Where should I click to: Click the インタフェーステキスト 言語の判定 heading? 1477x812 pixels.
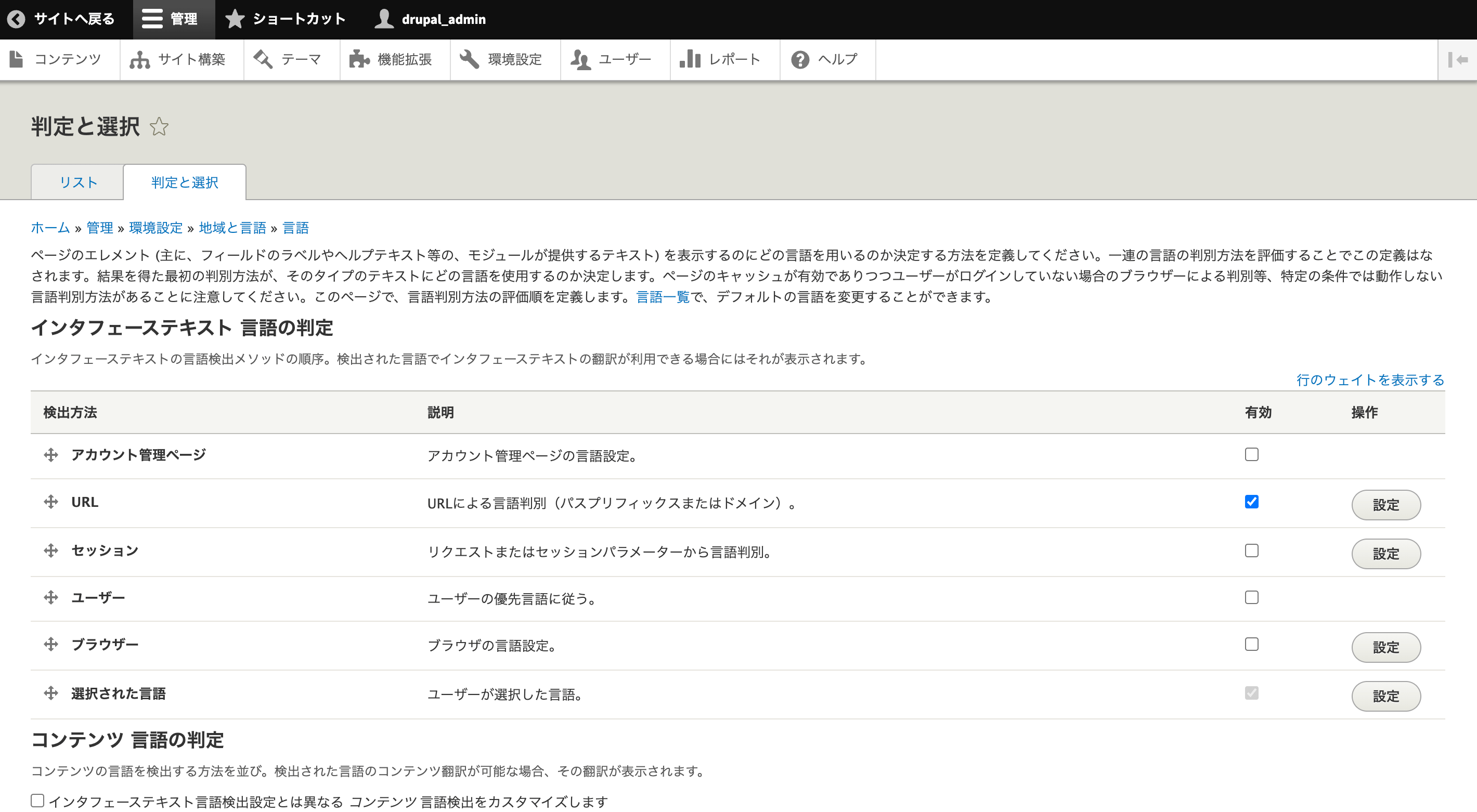coord(183,328)
